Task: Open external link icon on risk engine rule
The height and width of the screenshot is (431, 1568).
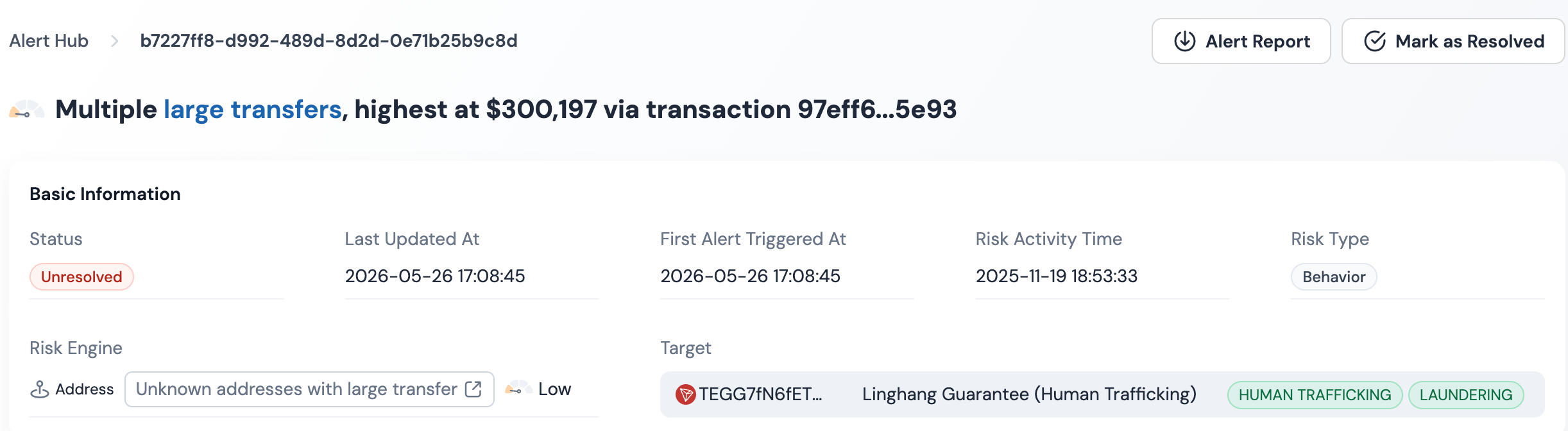Action: pyautogui.click(x=473, y=389)
